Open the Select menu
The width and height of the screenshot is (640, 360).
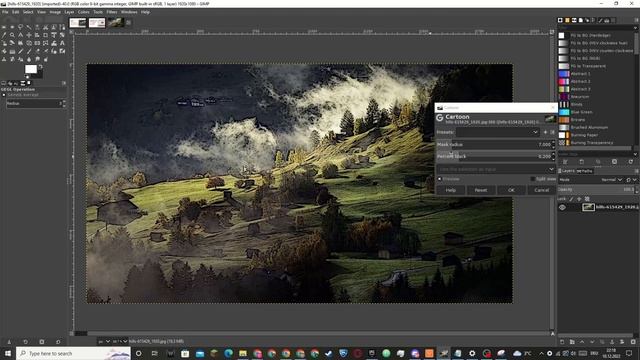[28, 12]
